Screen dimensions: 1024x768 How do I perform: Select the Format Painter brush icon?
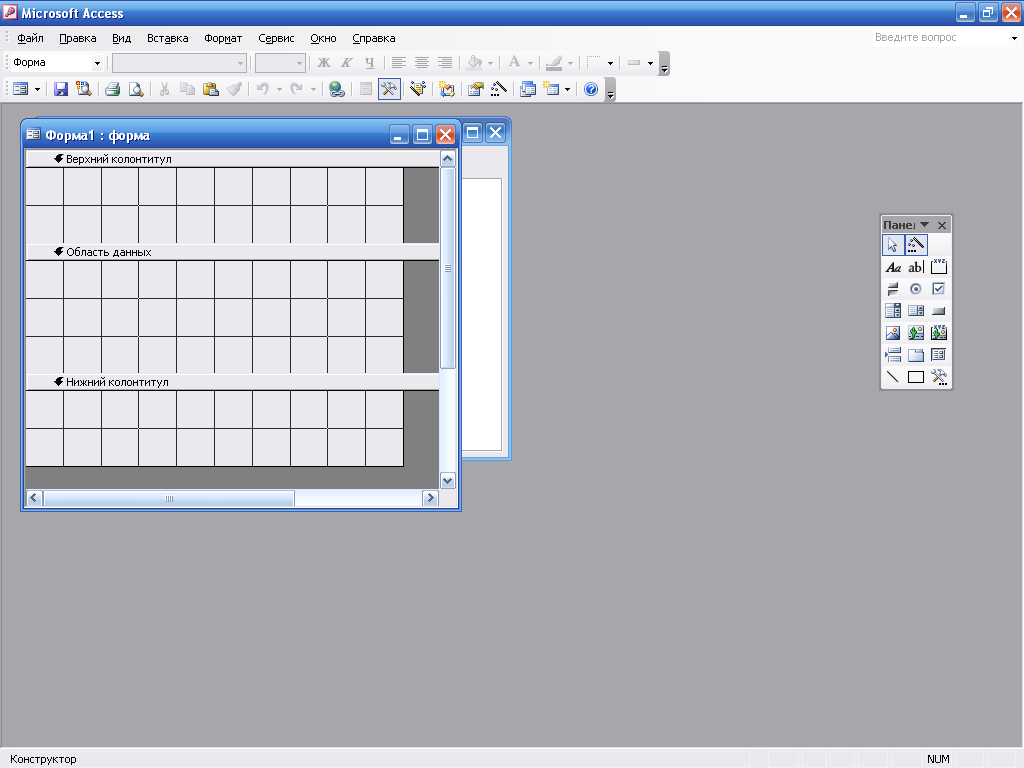(234, 89)
